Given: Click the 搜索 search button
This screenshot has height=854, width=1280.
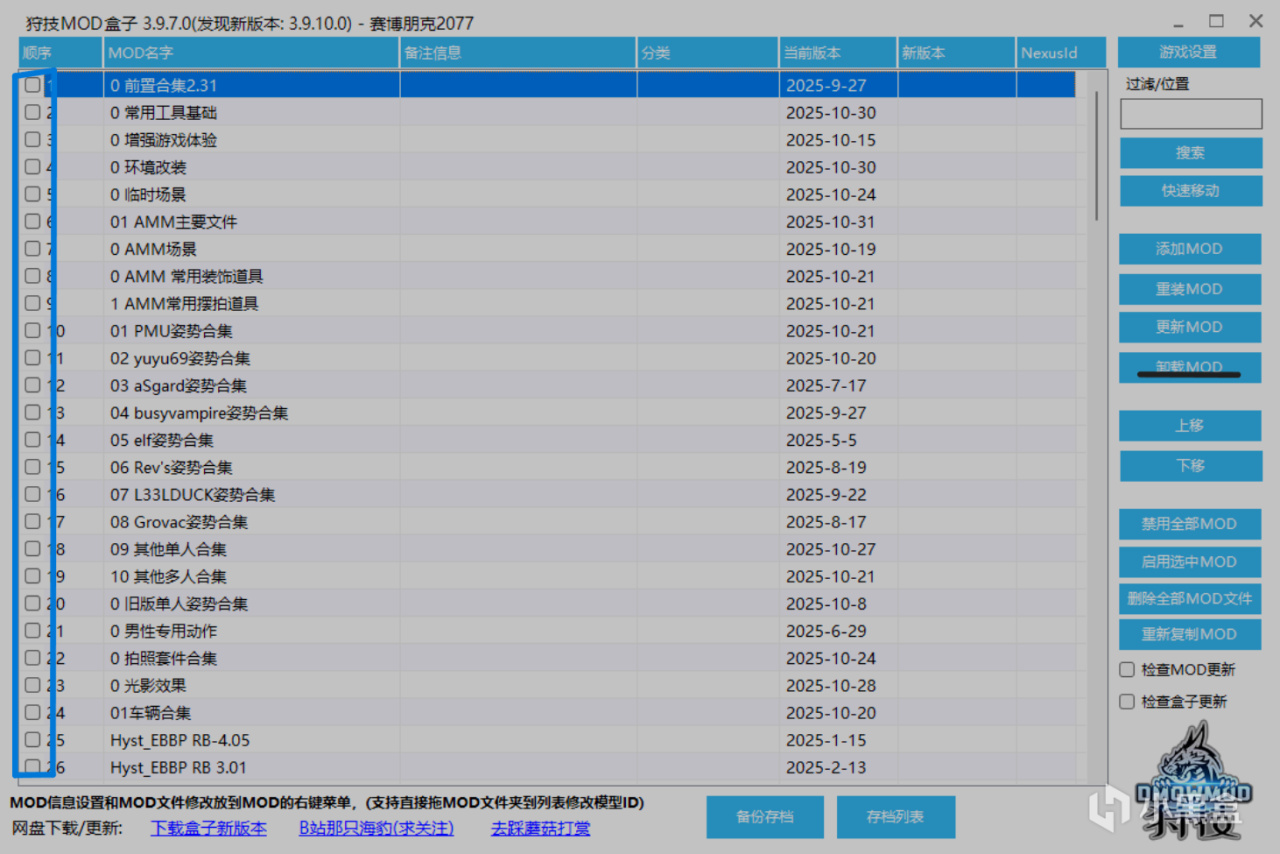Looking at the screenshot, I should point(1190,153).
